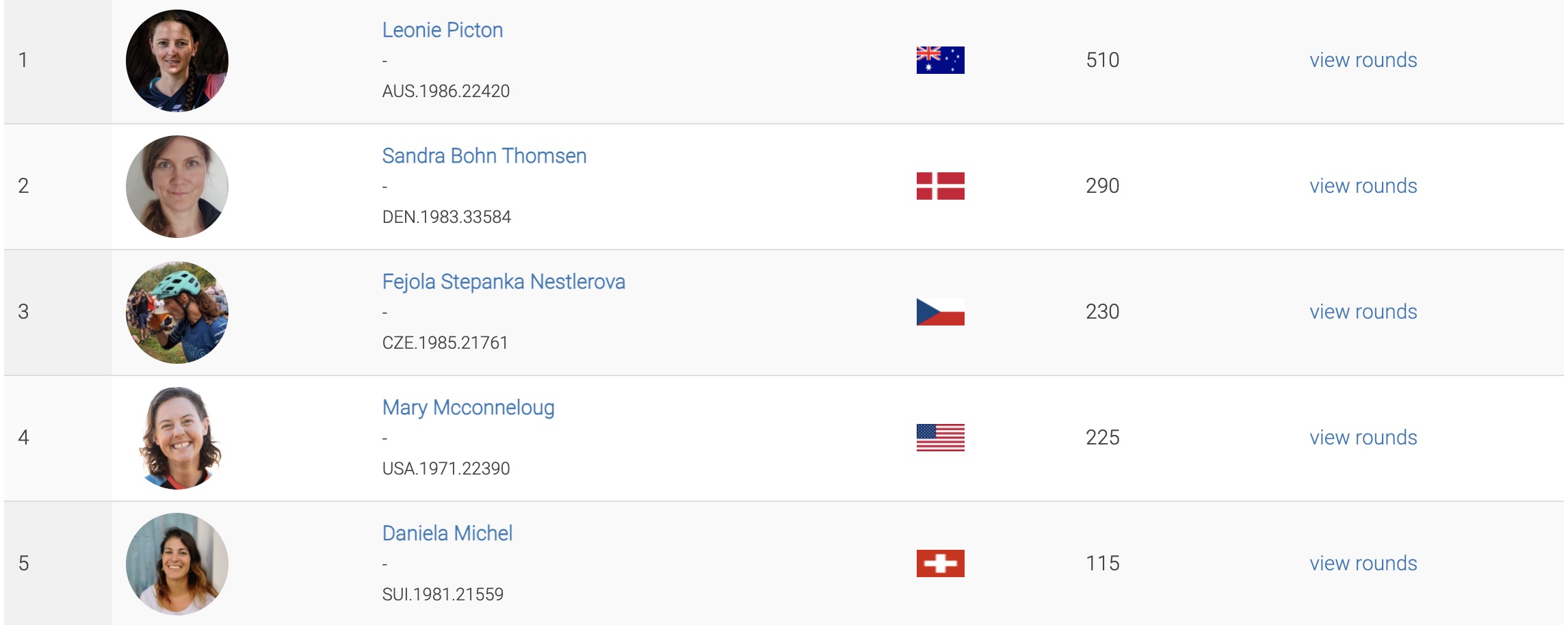Open Mary Mcconneloug name link
Screen dimensions: 1568x625
(468, 408)
